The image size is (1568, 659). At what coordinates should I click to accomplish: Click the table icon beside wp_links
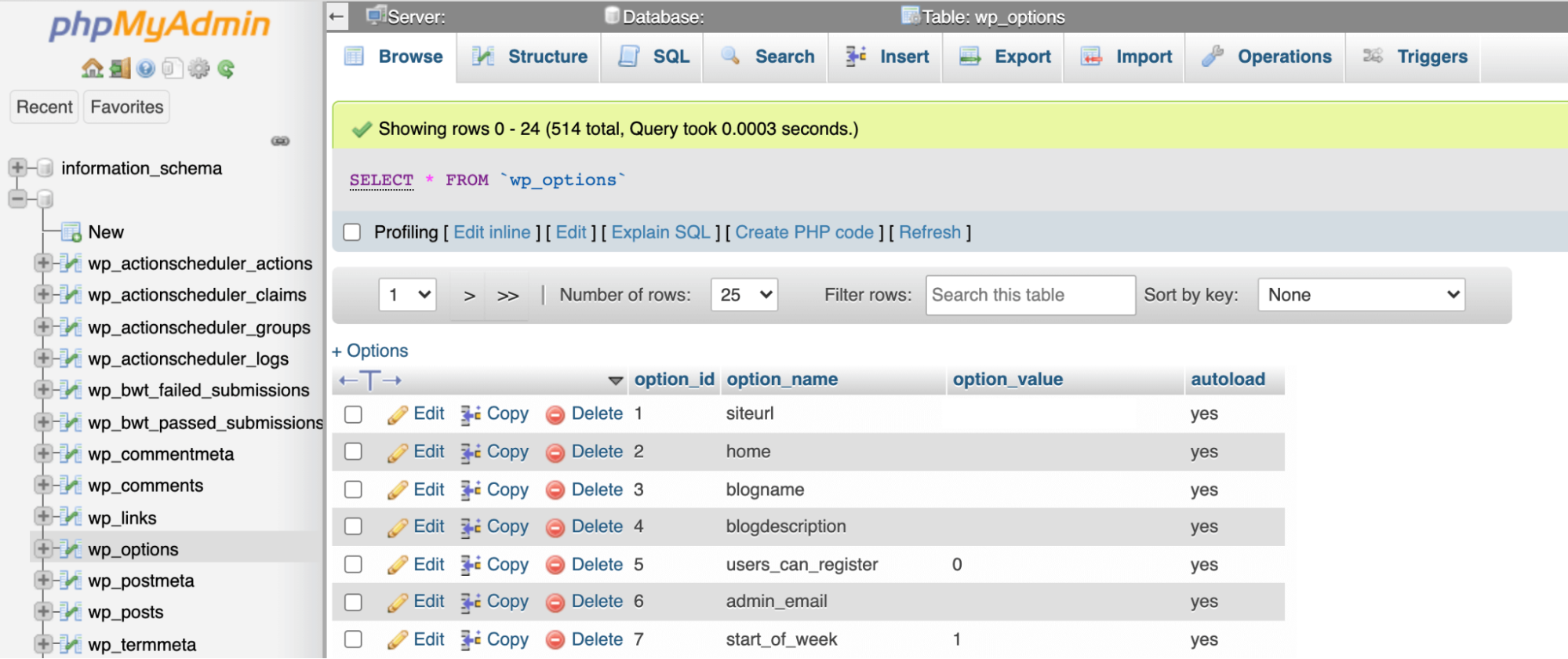coord(71,518)
